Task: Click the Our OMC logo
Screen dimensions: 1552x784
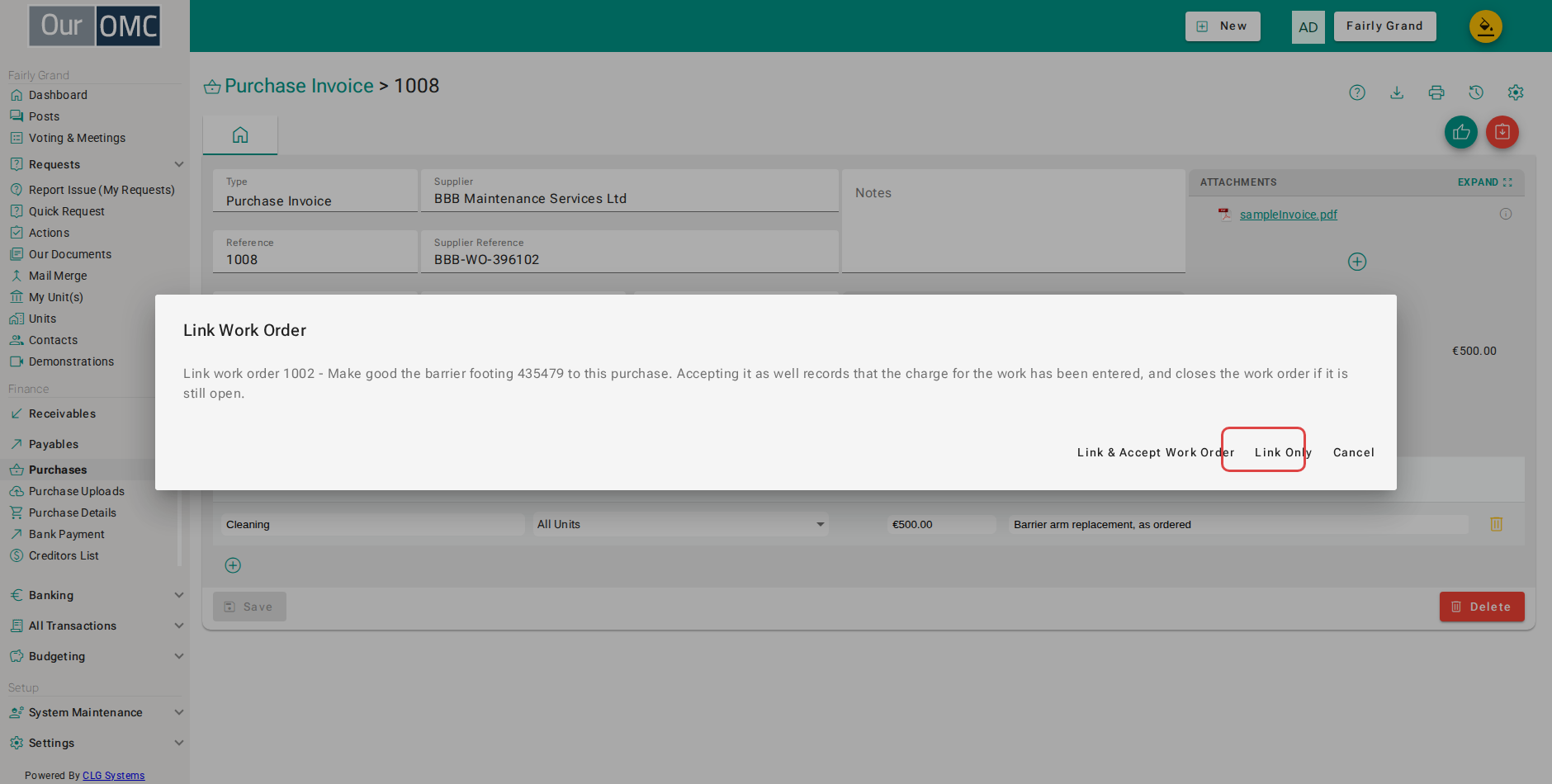Action: point(95,26)
